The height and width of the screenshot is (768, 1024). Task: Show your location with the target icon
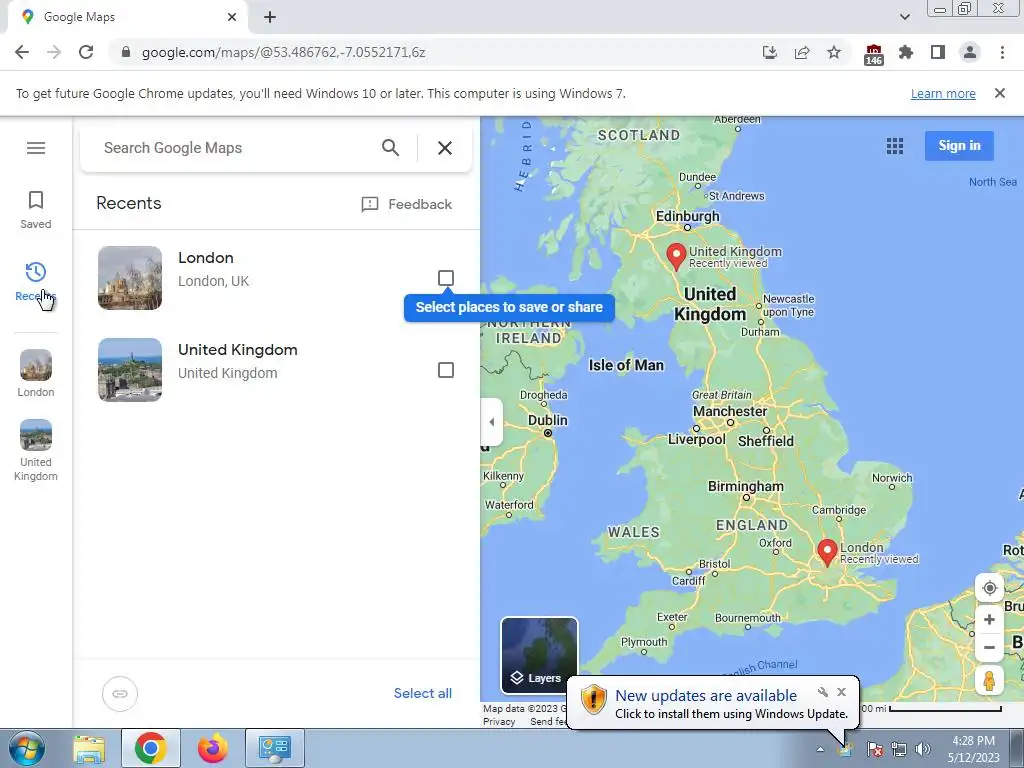(x=989, y=588)
